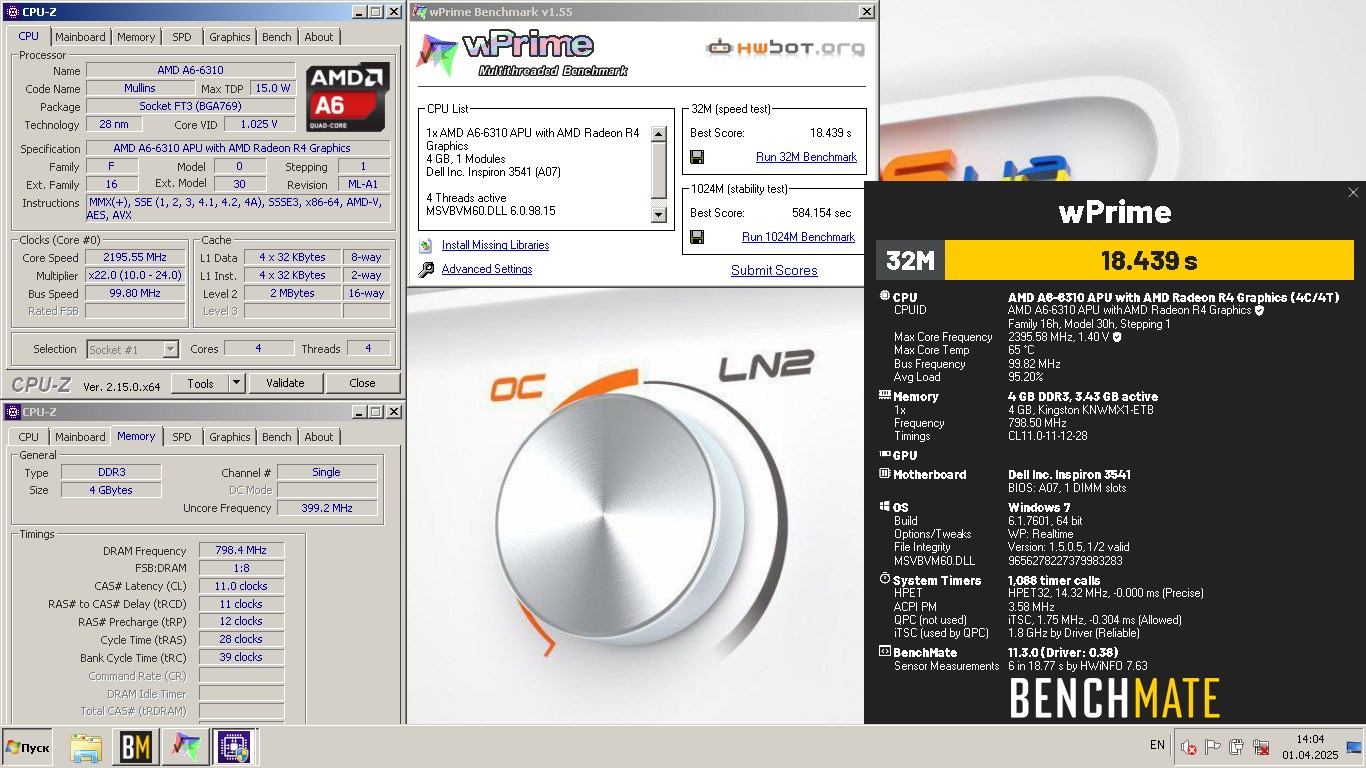Click the CPU List scrollbar down arrow
1366x768 pixels.
(x=658, y=214)
